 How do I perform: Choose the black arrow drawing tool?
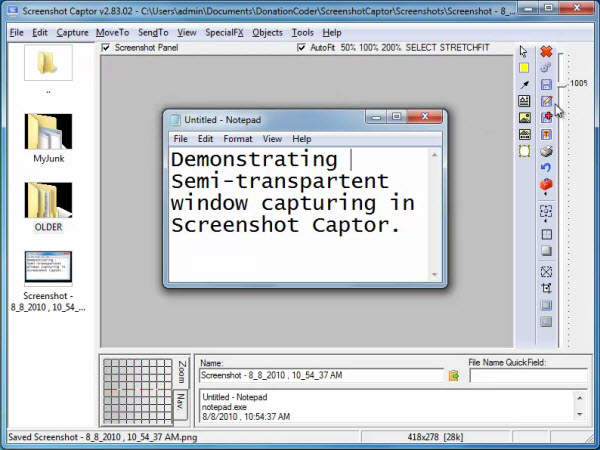click(524, 85)
